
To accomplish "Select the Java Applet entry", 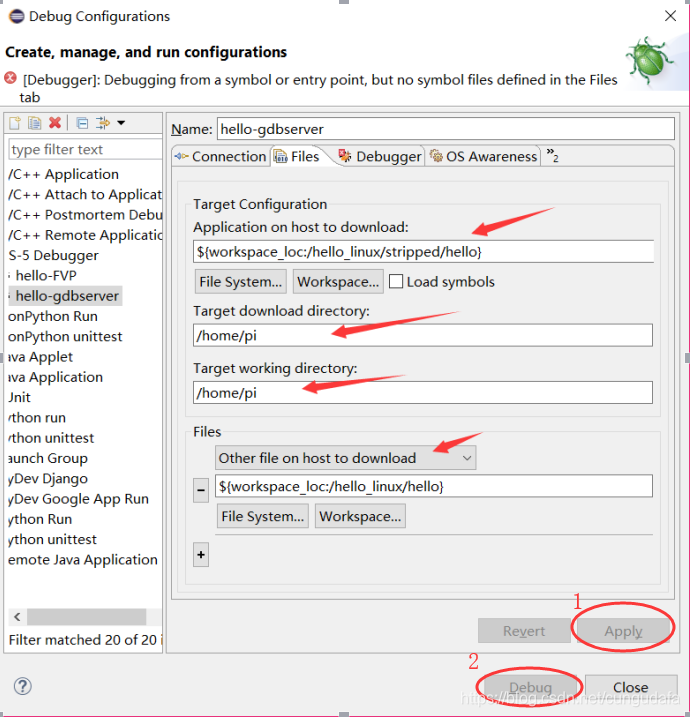I will coord(40,357).
